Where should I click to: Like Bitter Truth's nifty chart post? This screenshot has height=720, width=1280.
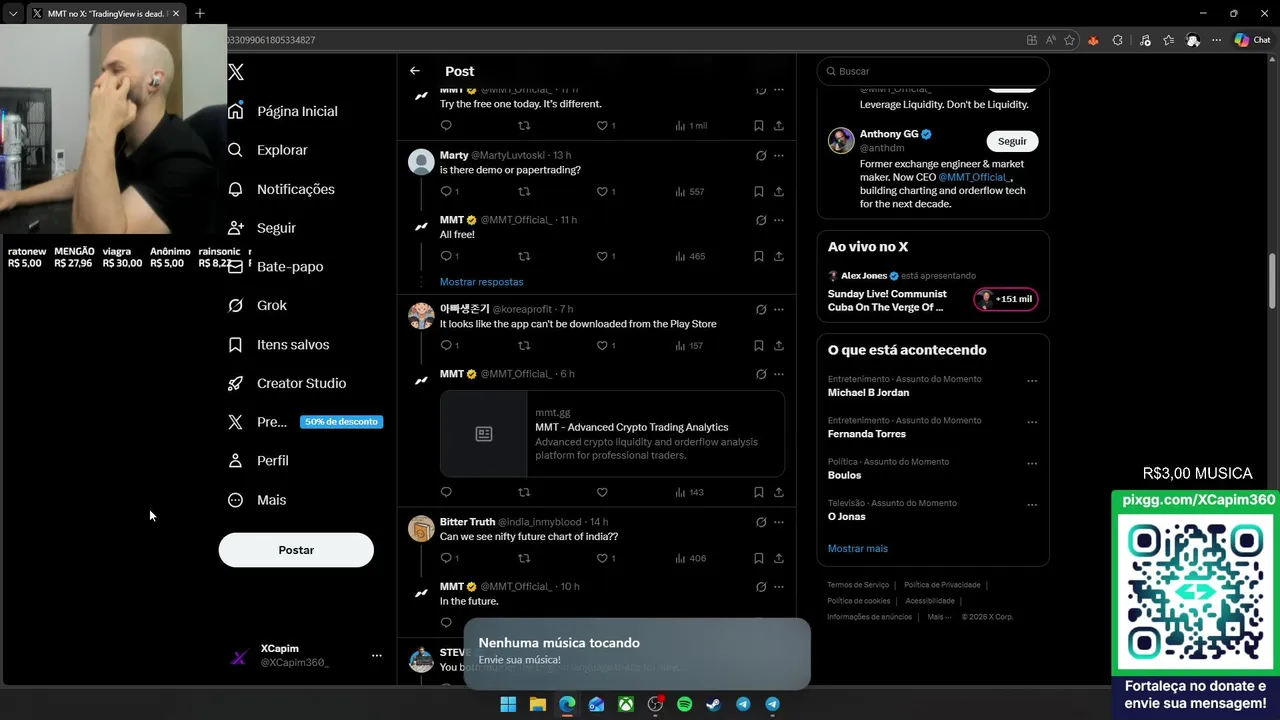pyautogui.click(x=602, y=558)
